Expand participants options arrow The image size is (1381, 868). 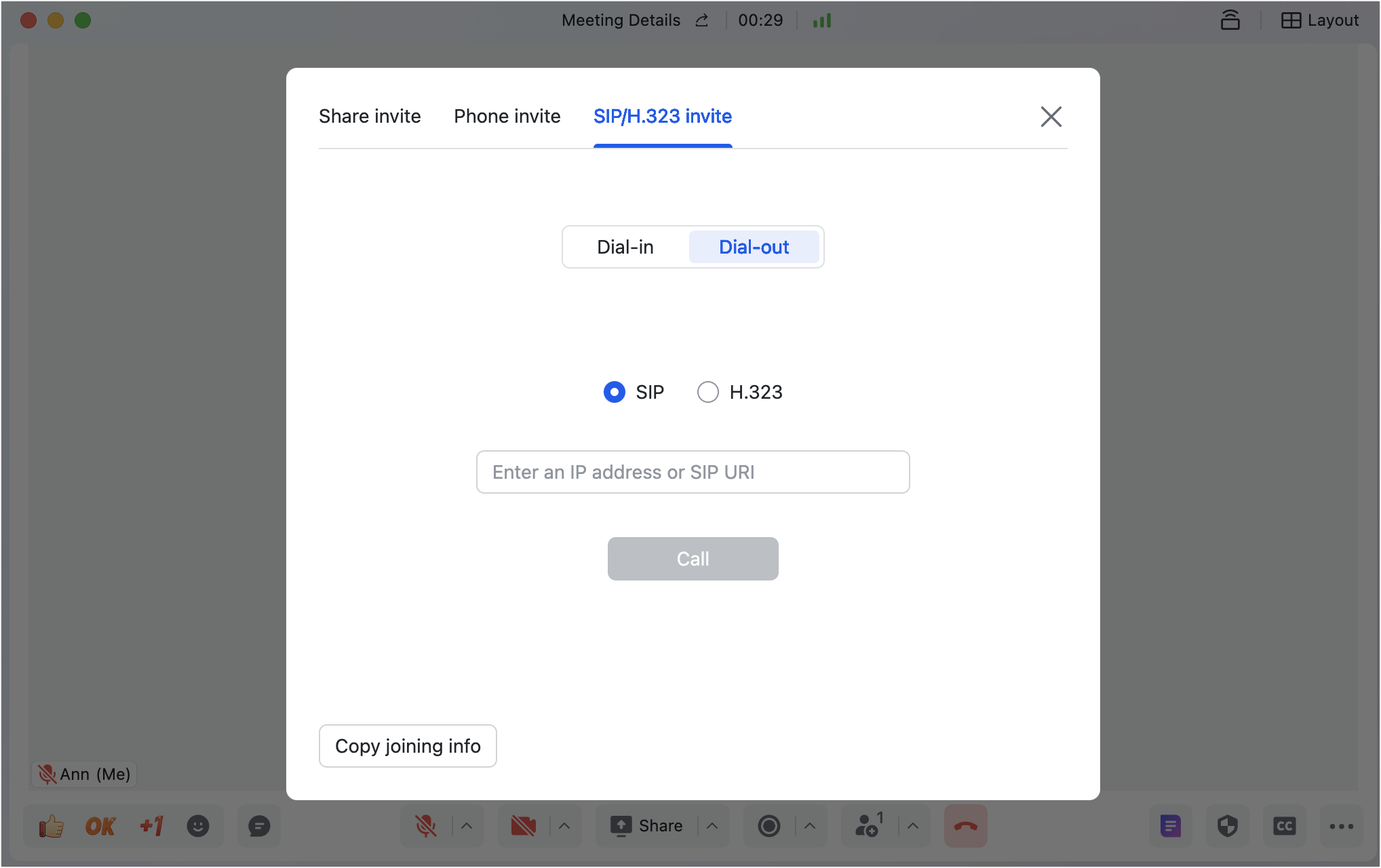(913, 826)
